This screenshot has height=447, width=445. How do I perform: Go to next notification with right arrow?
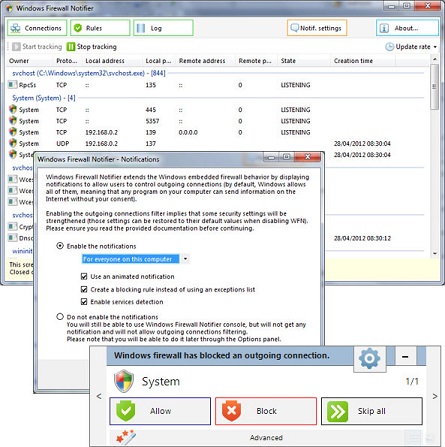pos(435,396)
